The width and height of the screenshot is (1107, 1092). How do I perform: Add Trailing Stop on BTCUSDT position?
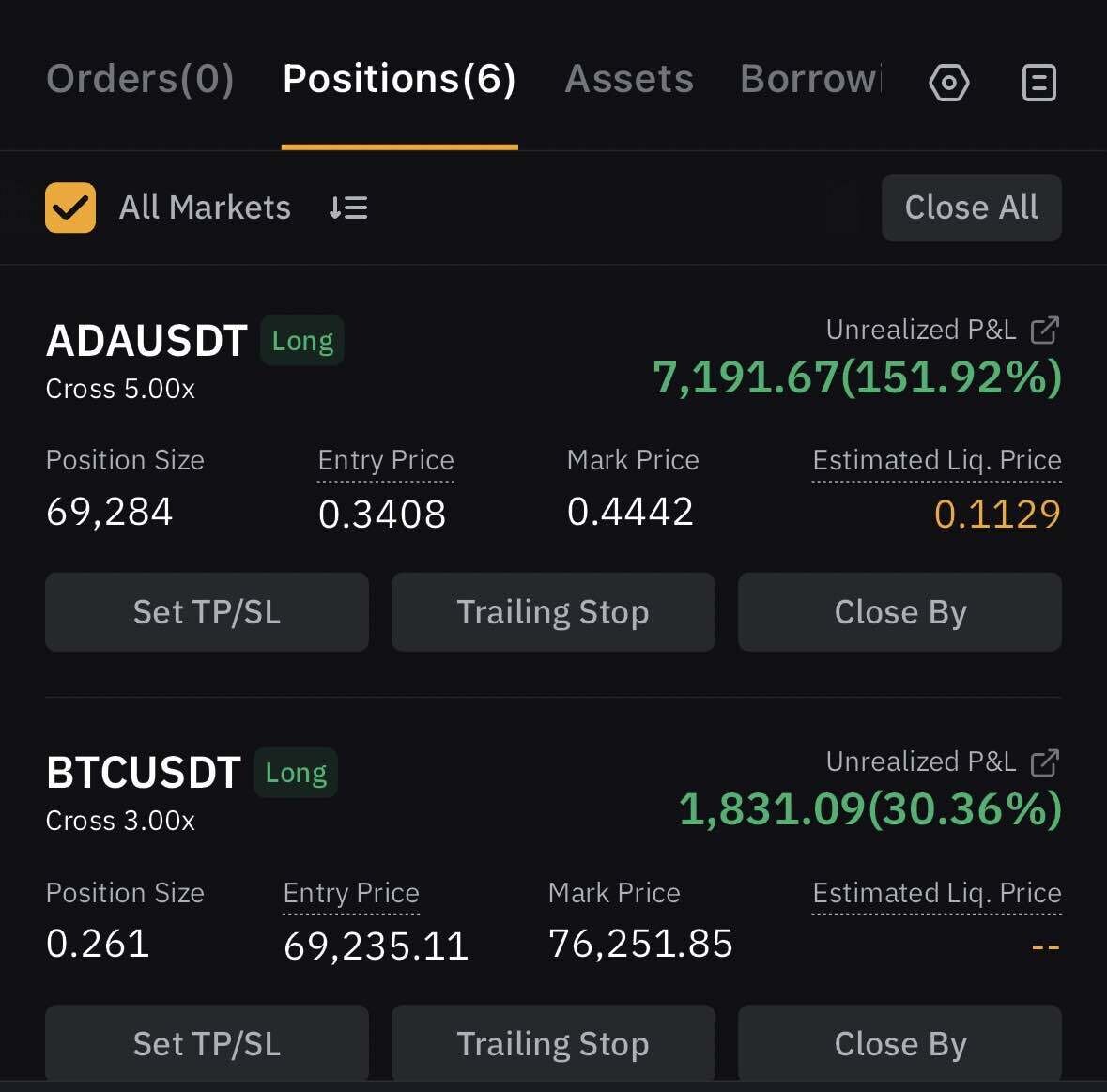pos(553,1043)
